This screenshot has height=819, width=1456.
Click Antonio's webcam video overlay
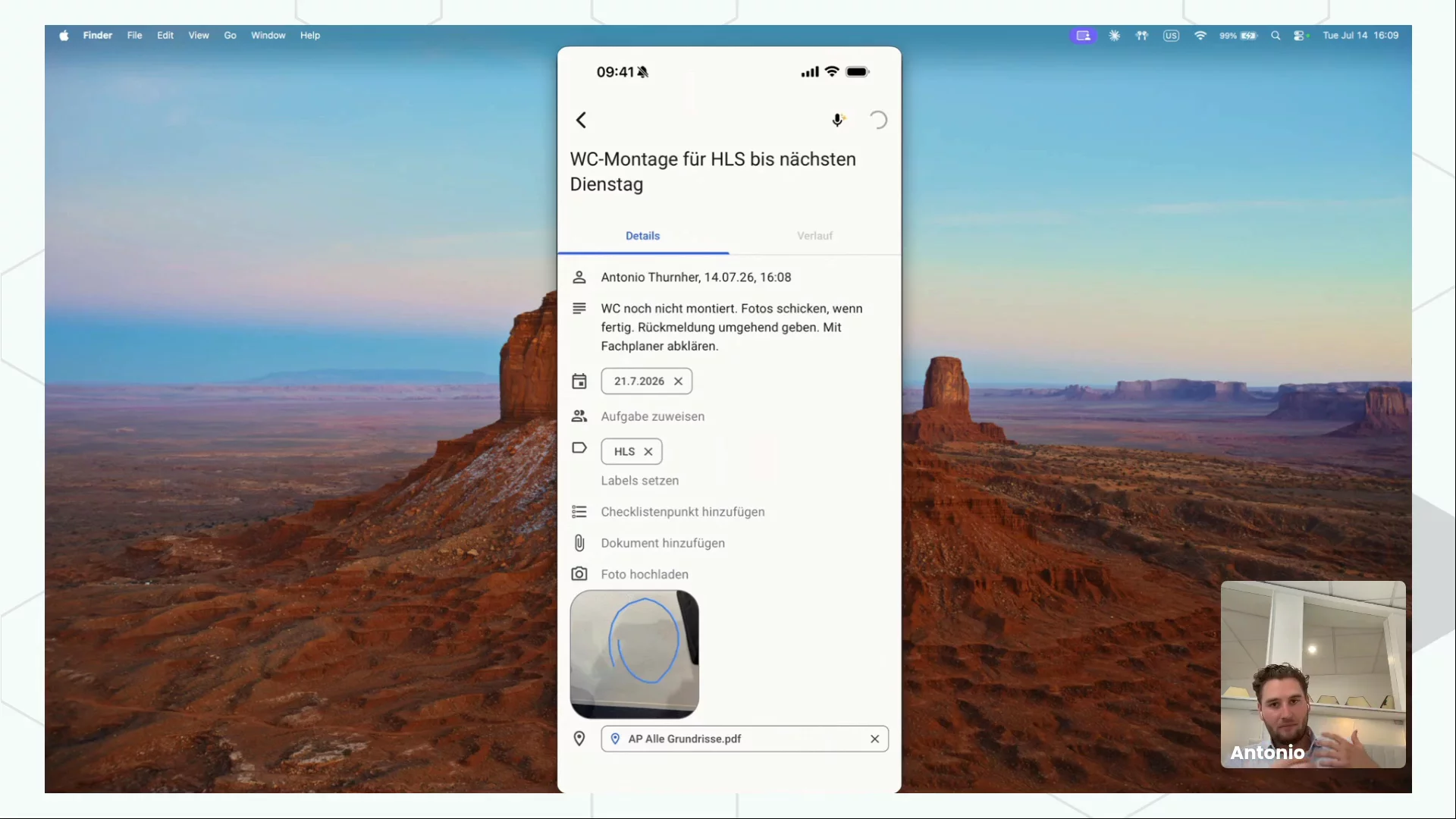pyautogui.click(x=1313, y=675)
